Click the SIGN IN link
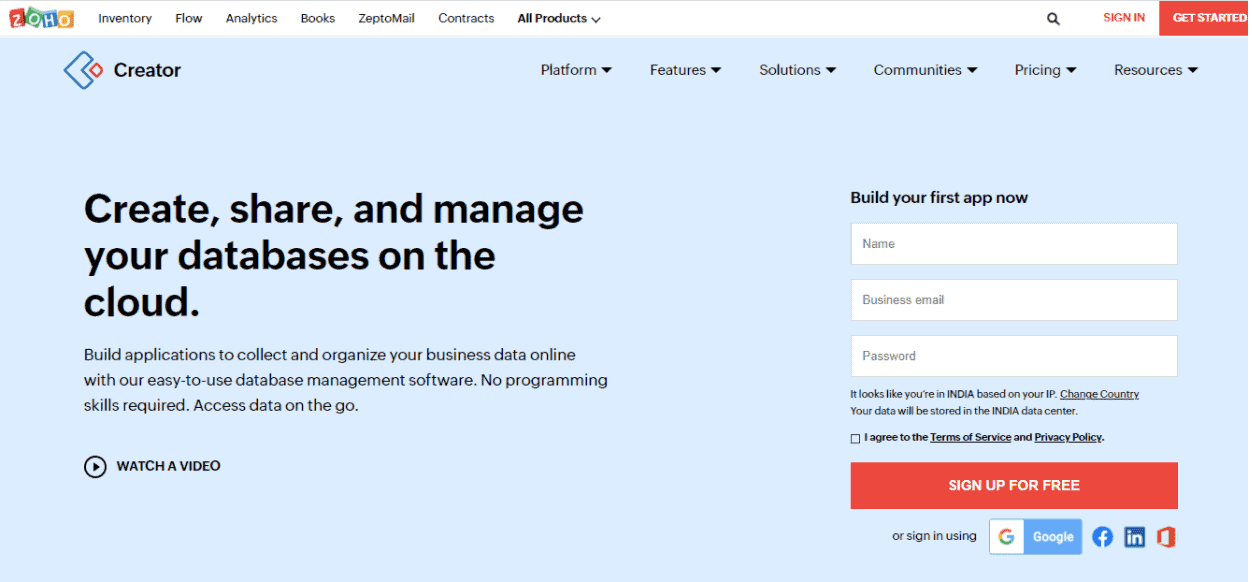 (1124, 18)
